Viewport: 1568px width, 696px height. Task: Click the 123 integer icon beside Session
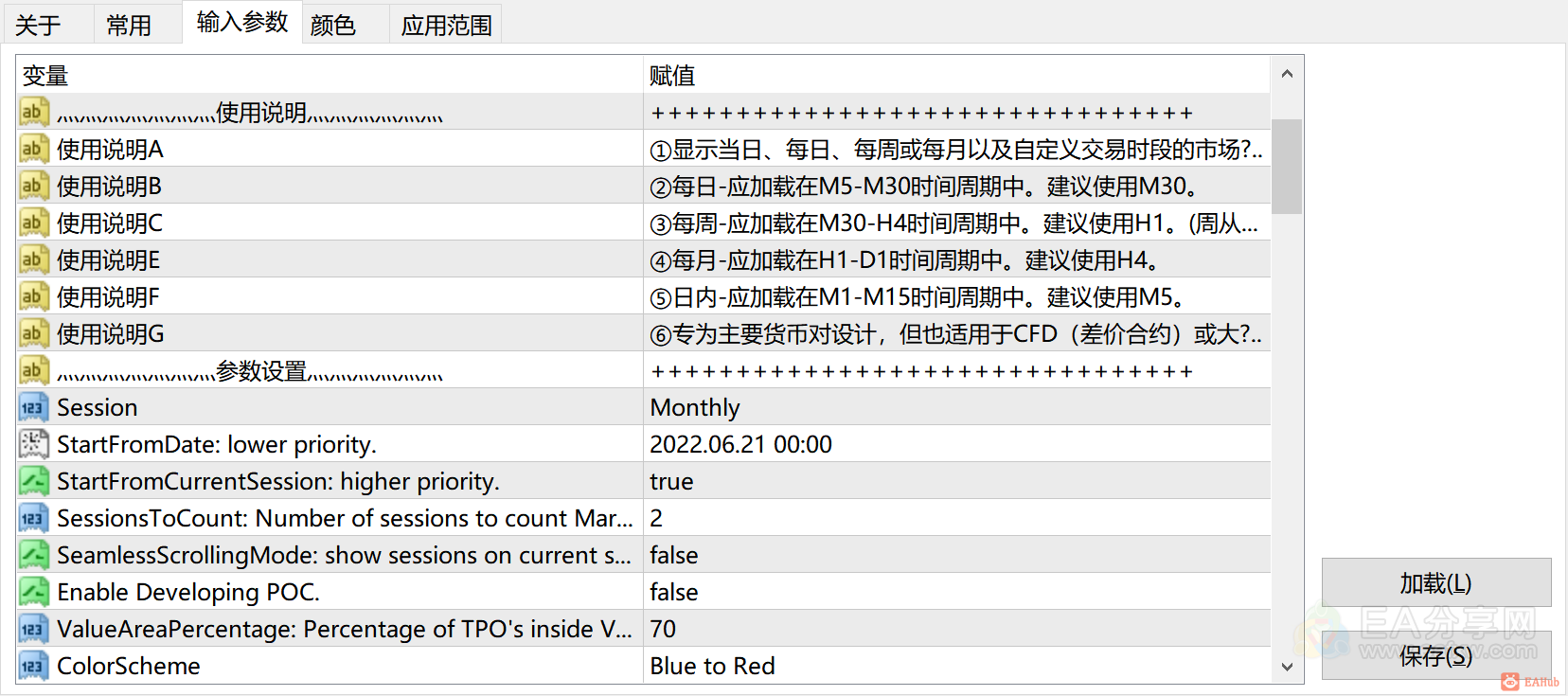tap(33, 407)
